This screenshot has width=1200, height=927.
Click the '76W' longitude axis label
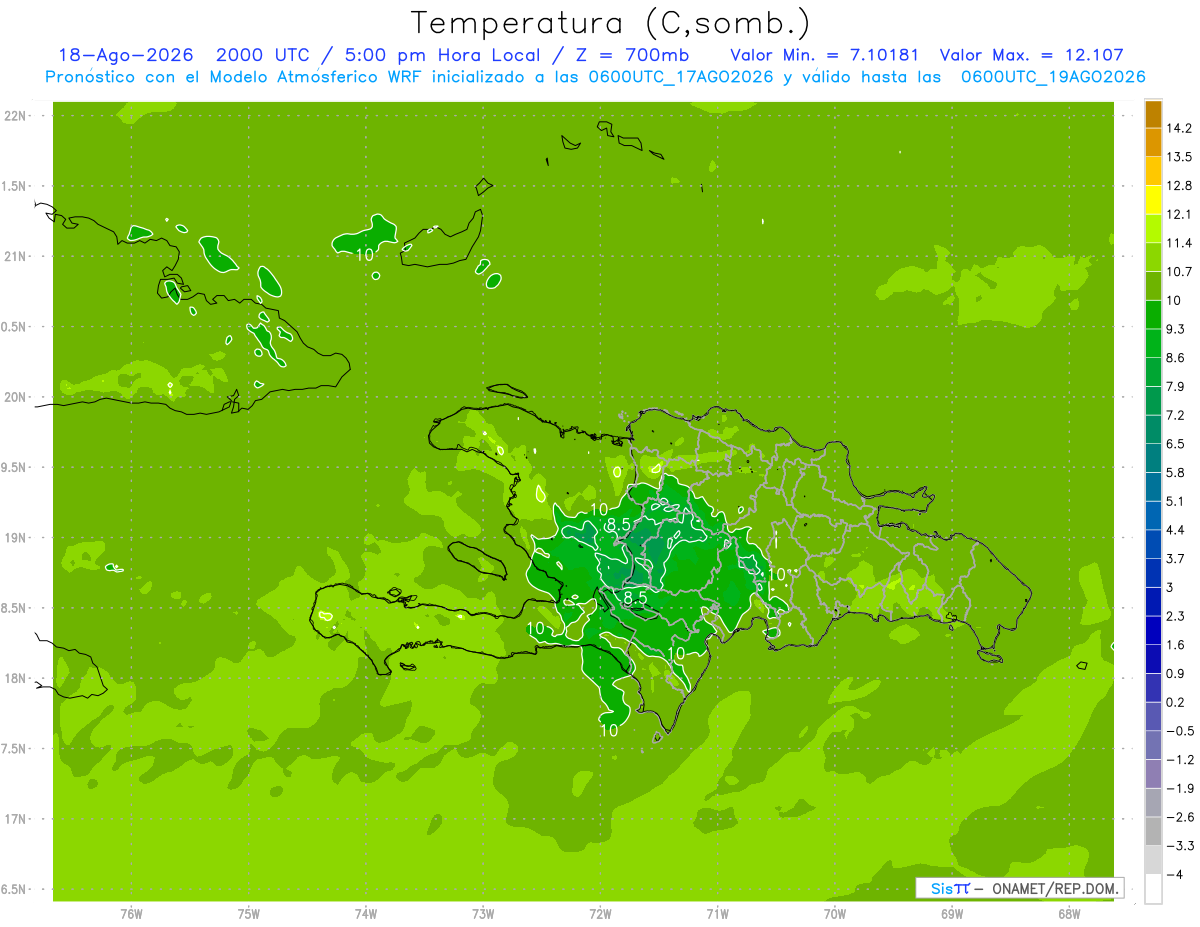[131, 914]
